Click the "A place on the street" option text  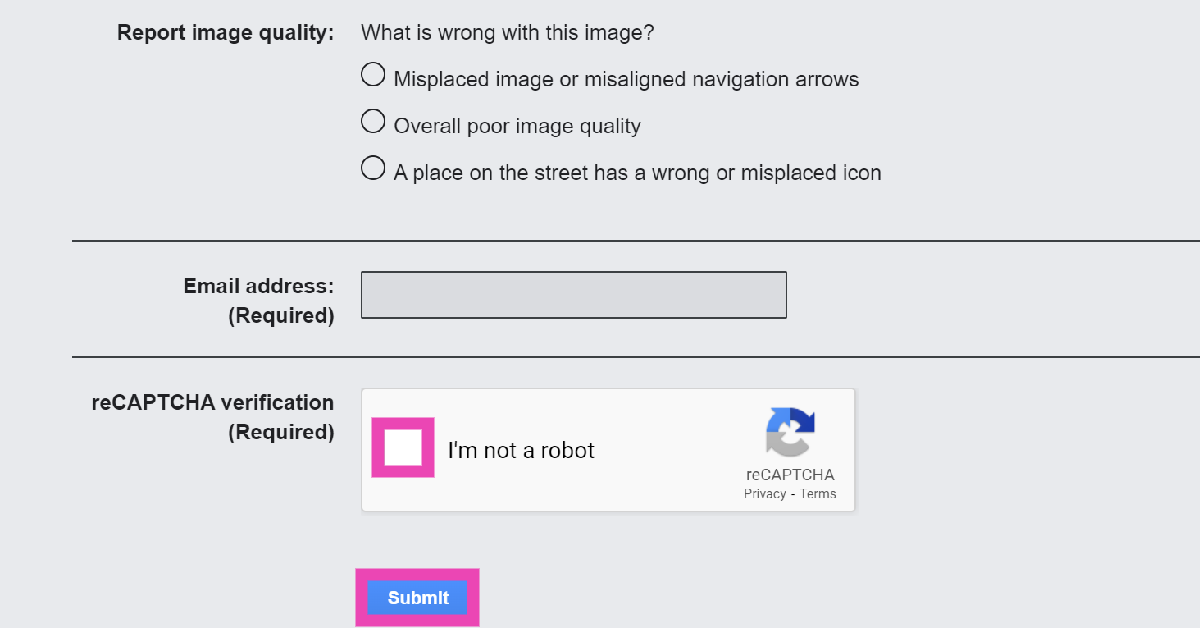[637, 173]
